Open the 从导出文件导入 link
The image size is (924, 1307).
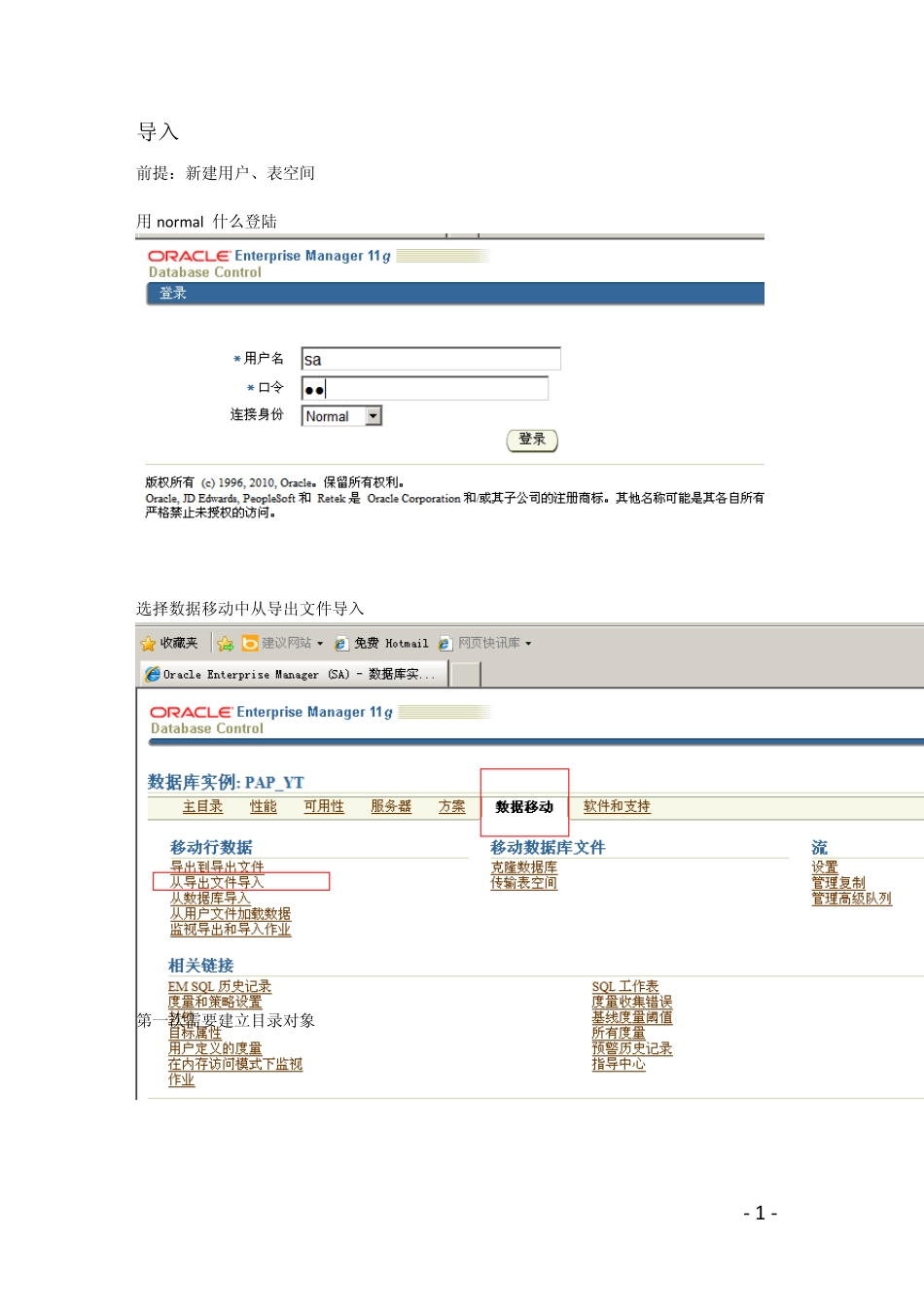(x=217, y=883)
